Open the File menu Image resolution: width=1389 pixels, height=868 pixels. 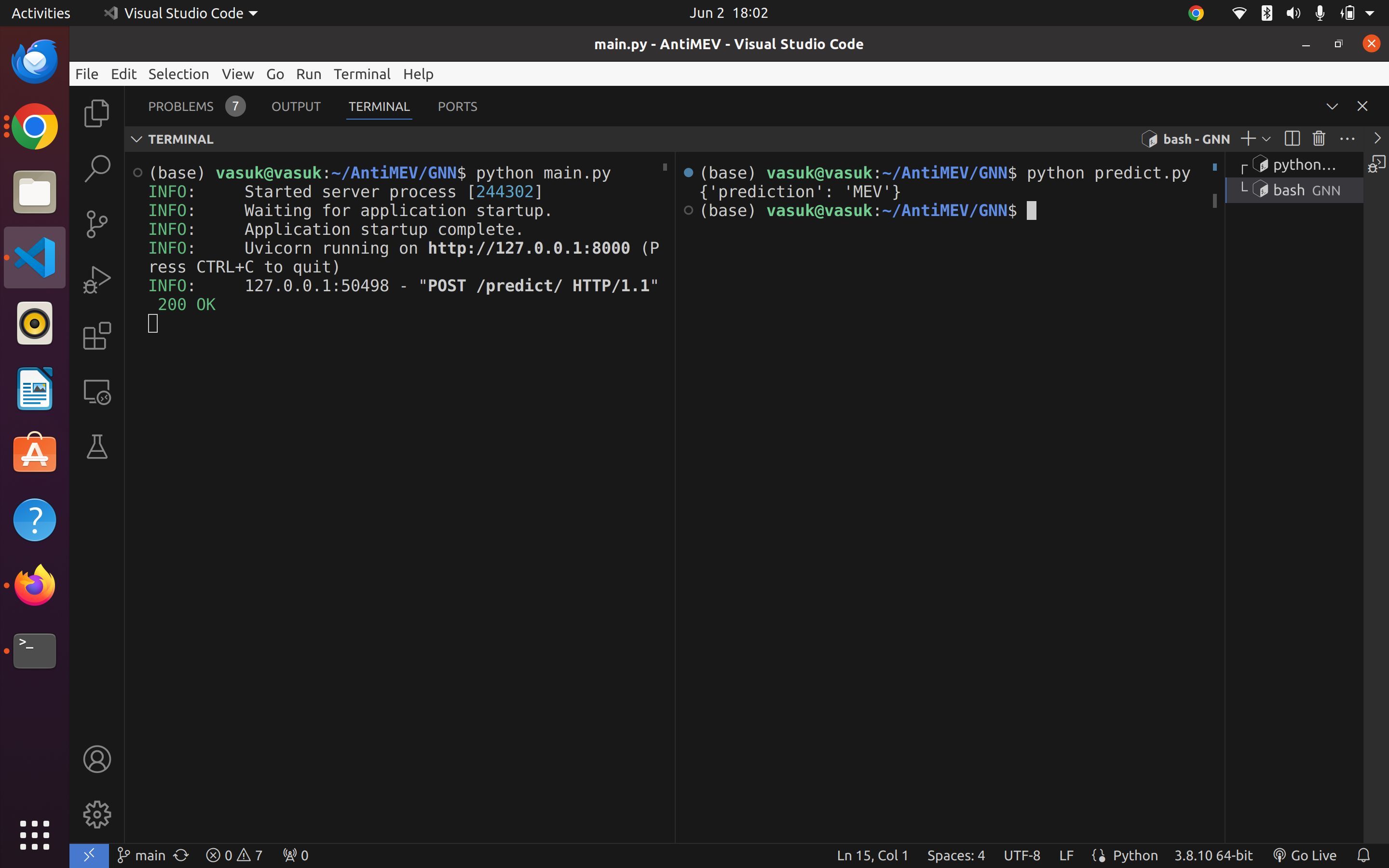[x=87, y=74]
